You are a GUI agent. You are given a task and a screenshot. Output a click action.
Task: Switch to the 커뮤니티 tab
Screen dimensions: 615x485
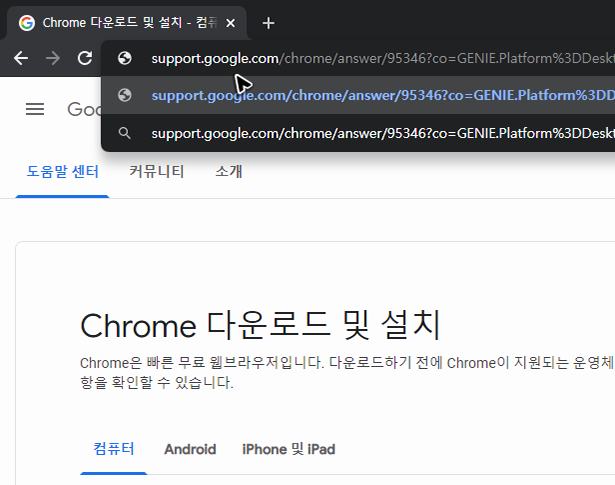pyautogui.click(x=156, y=172)
